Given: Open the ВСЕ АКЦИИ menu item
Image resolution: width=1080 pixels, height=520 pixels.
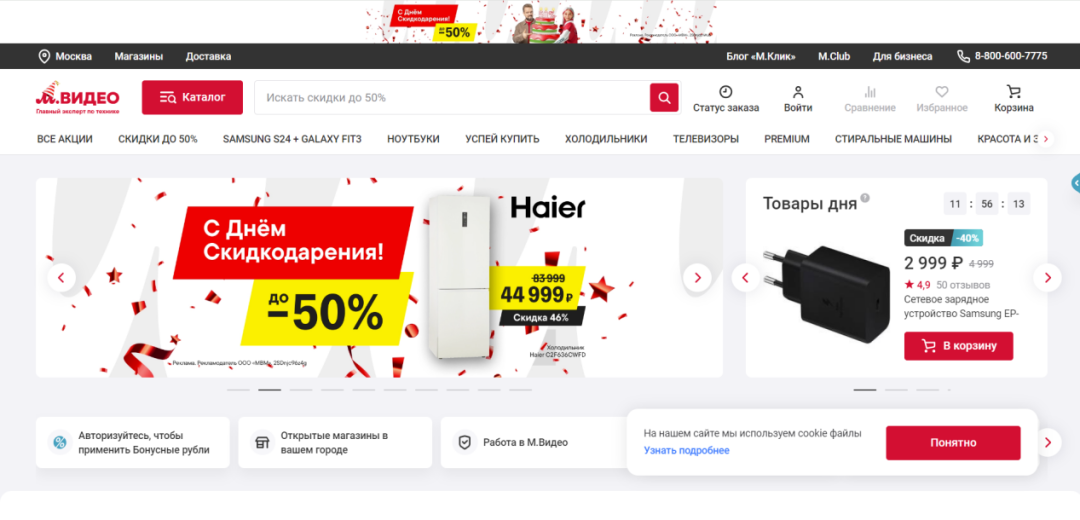Looking at the screenshot, I should click(x=65, y=139).
